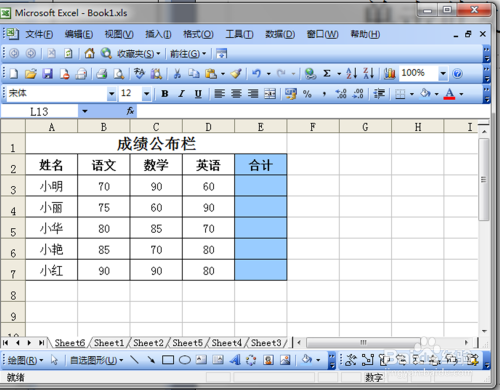Screen dimensions: 500x390
Task: Align text right
Action: pyautogui.click(x=253, y=94)
